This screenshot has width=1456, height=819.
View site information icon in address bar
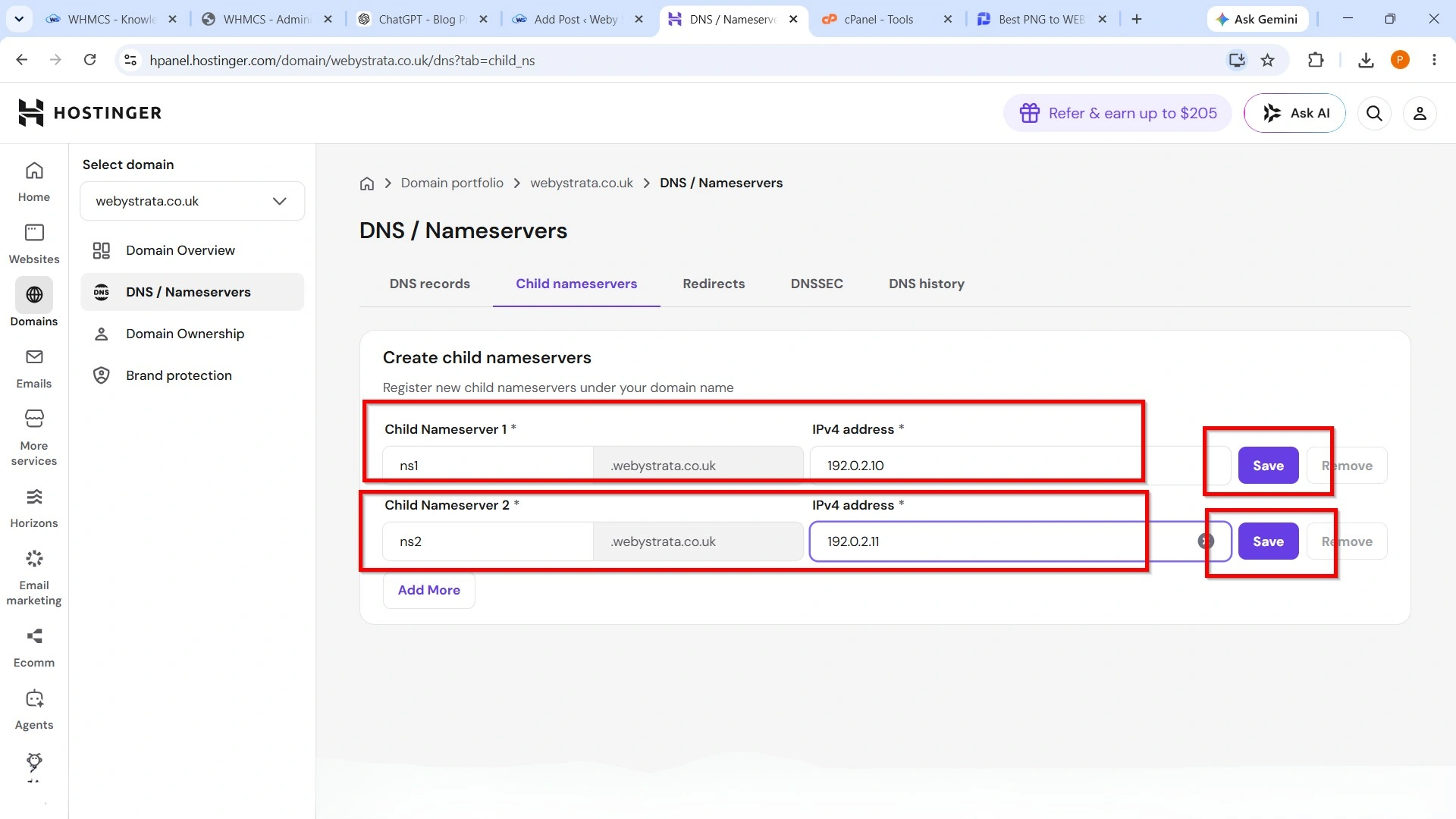(x=130, y=60)
